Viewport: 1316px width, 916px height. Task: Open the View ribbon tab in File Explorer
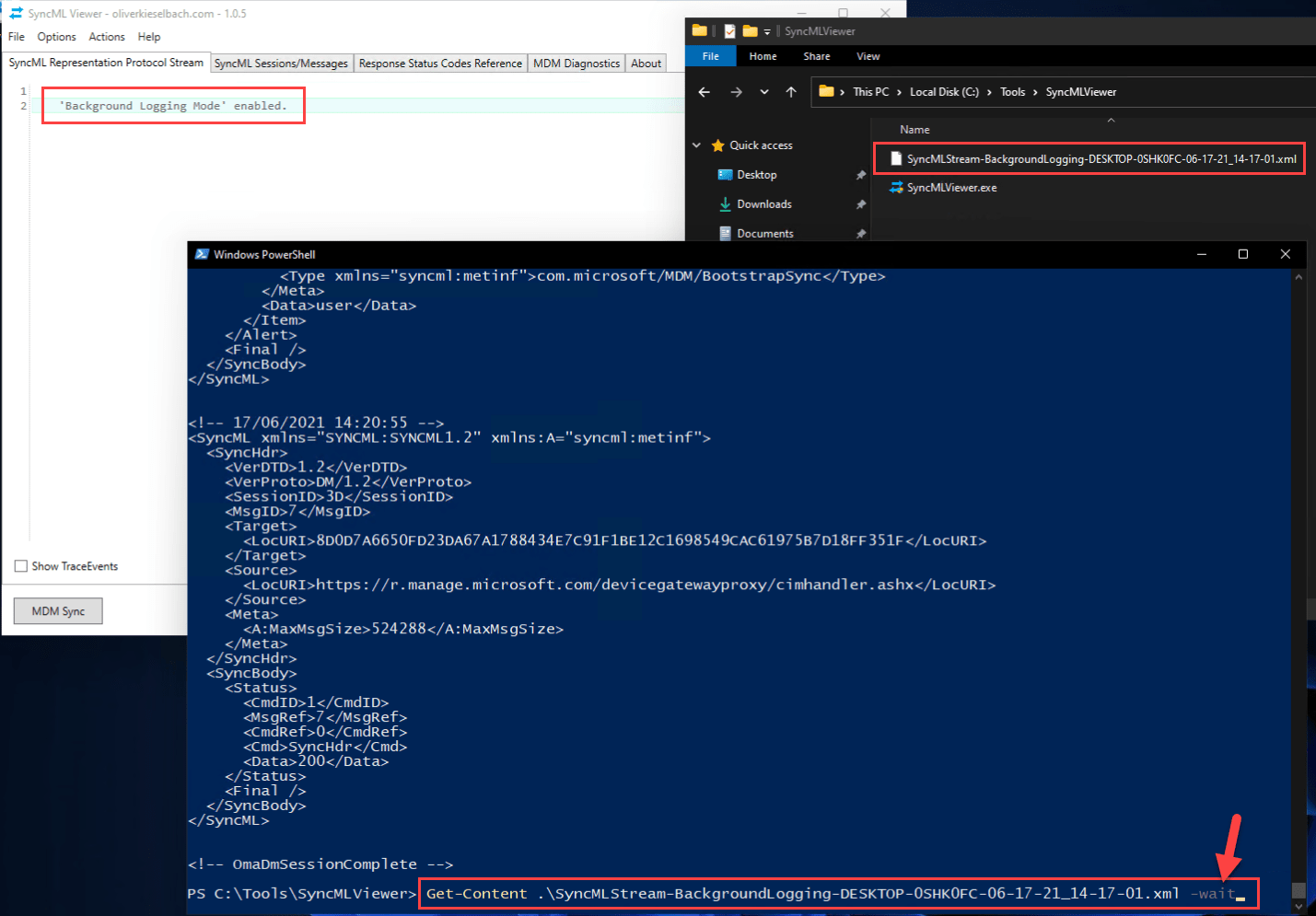[868, 56]
